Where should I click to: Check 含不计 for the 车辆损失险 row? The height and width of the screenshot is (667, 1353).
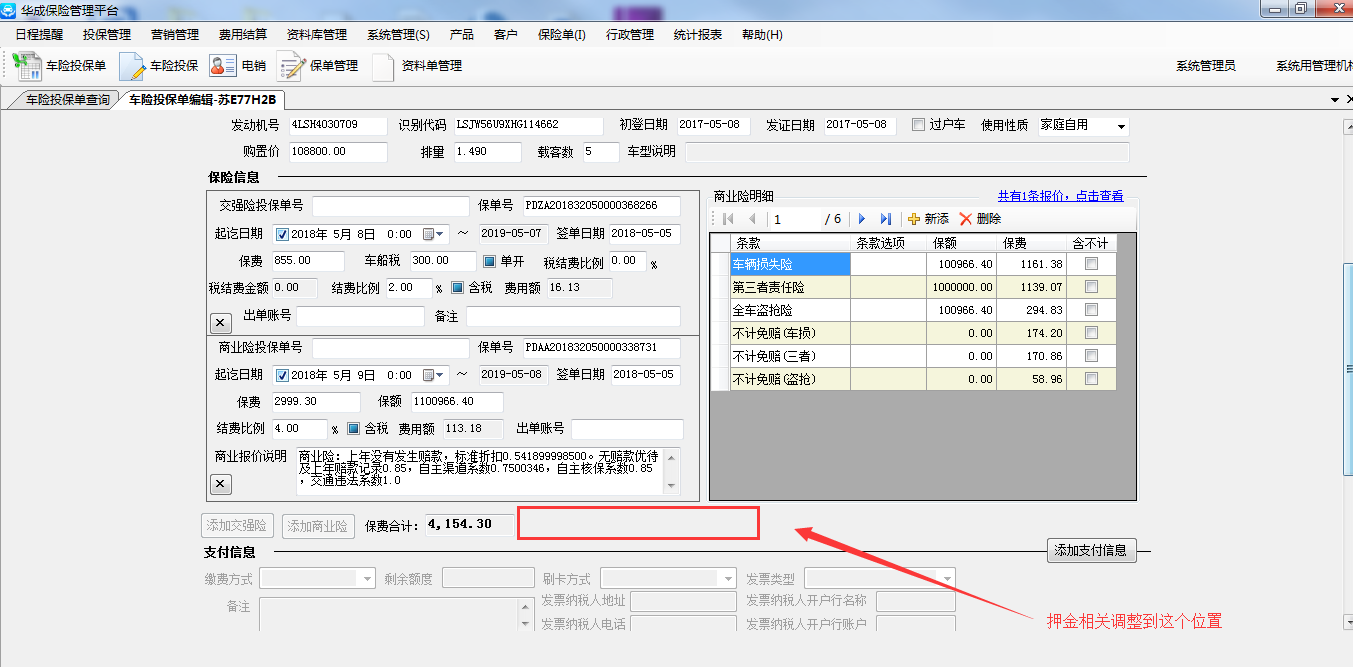coord(1091,264)
